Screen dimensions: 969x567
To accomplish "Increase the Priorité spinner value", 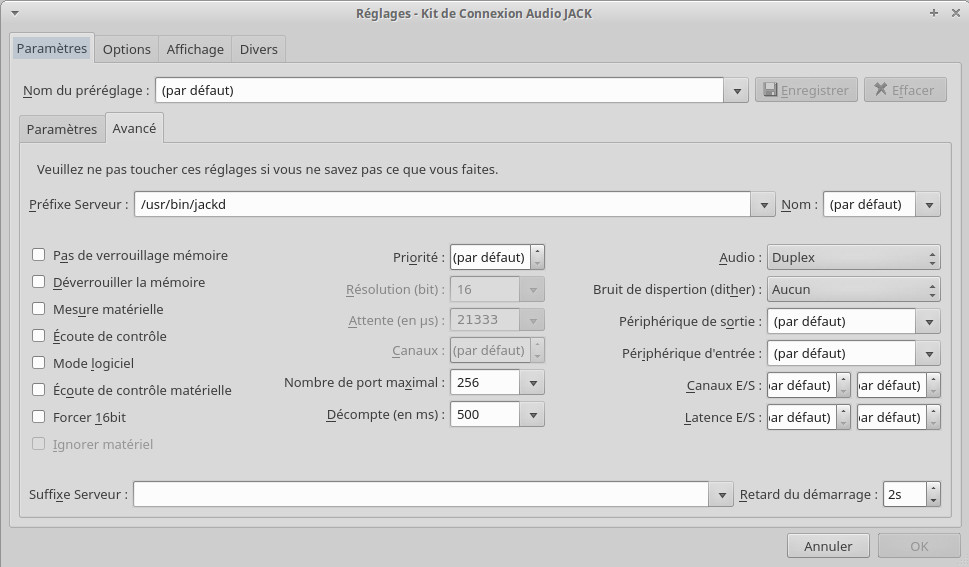I will [x=537, y=251].
